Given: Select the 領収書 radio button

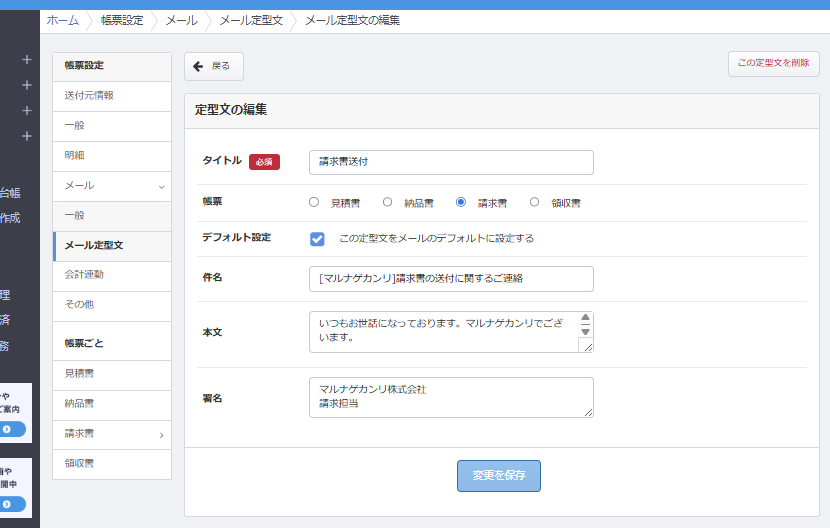Looking at the screenshot, I should (534, 202).
